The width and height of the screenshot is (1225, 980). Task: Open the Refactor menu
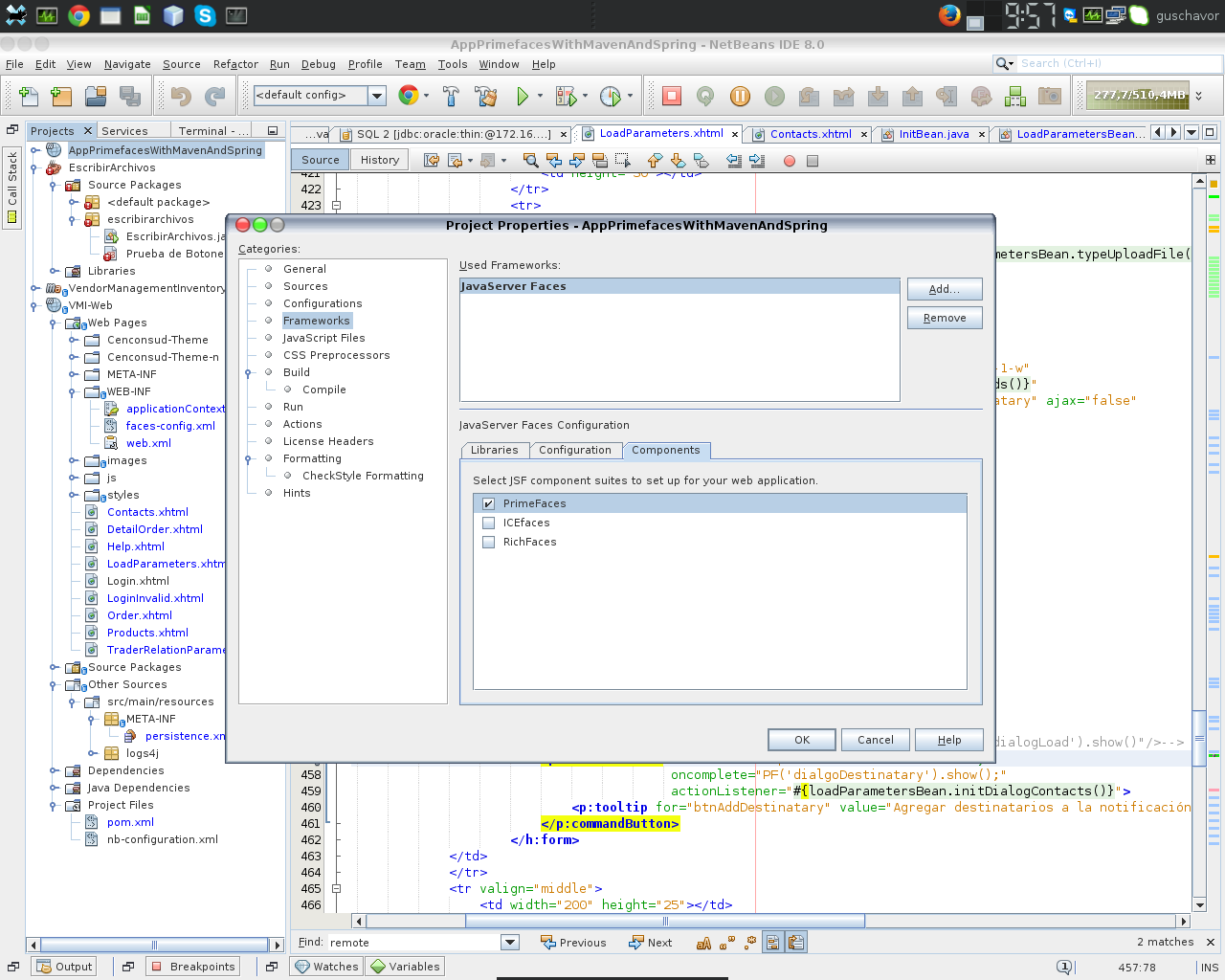point(235,64)
